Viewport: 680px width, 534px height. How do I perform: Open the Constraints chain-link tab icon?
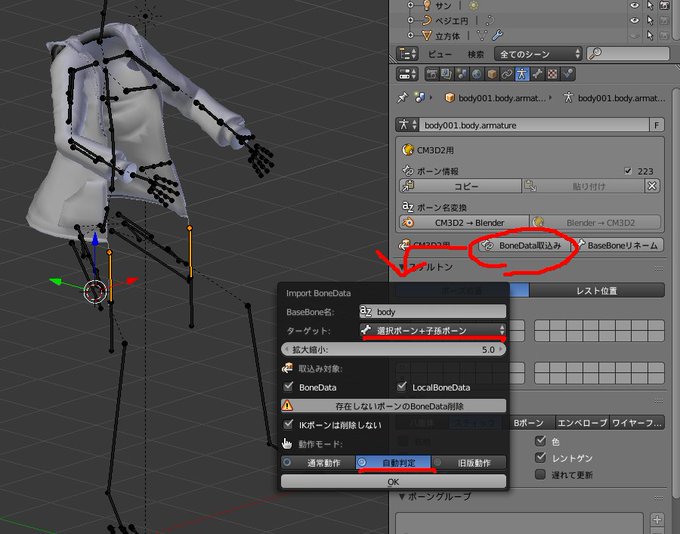(507, 74)
